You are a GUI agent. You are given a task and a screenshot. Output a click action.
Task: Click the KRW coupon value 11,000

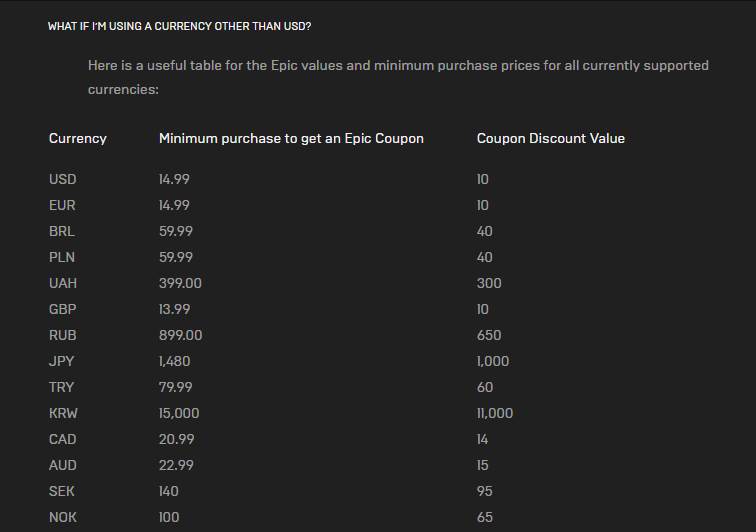(x=495, y=413)
